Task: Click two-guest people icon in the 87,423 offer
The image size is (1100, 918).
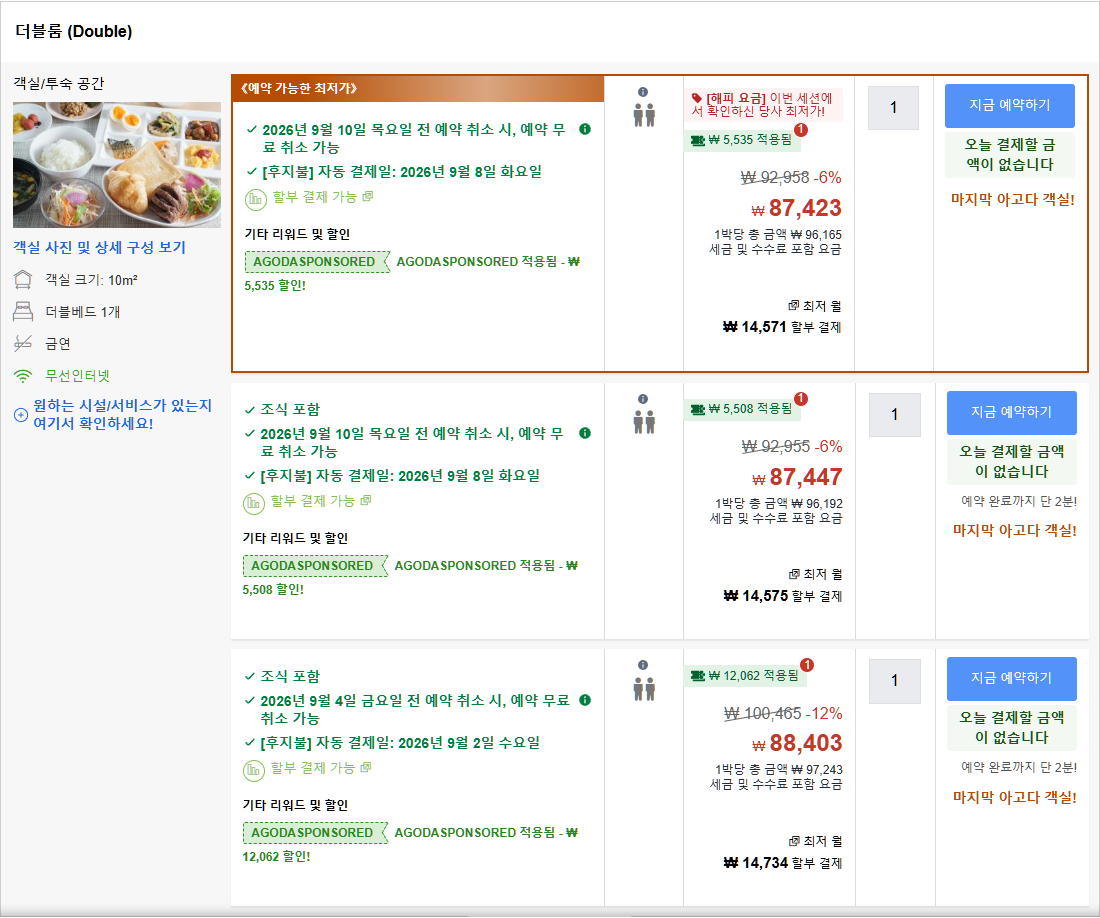Action: (644, 115)
